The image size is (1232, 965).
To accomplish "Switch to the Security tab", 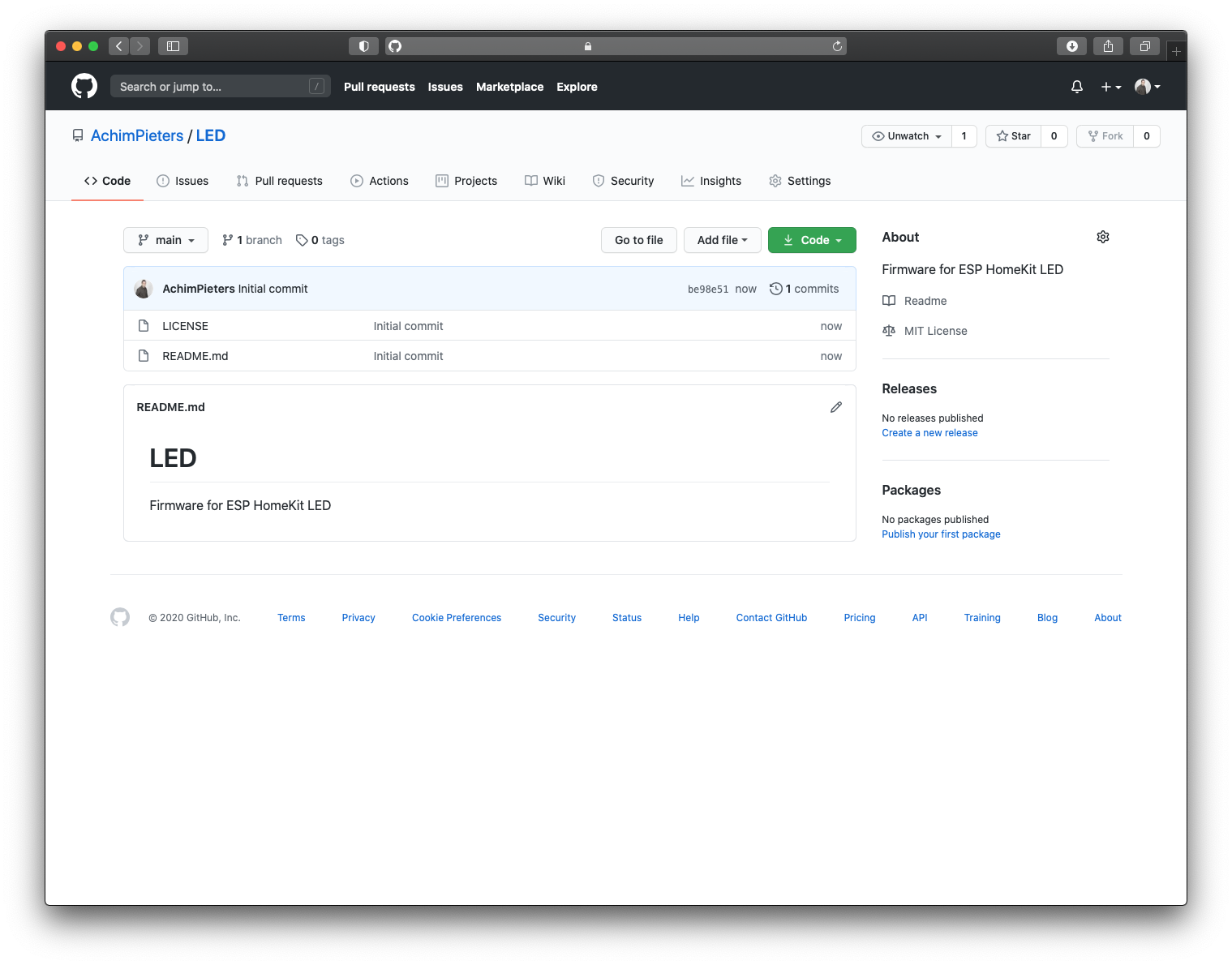I will (623, 181).
